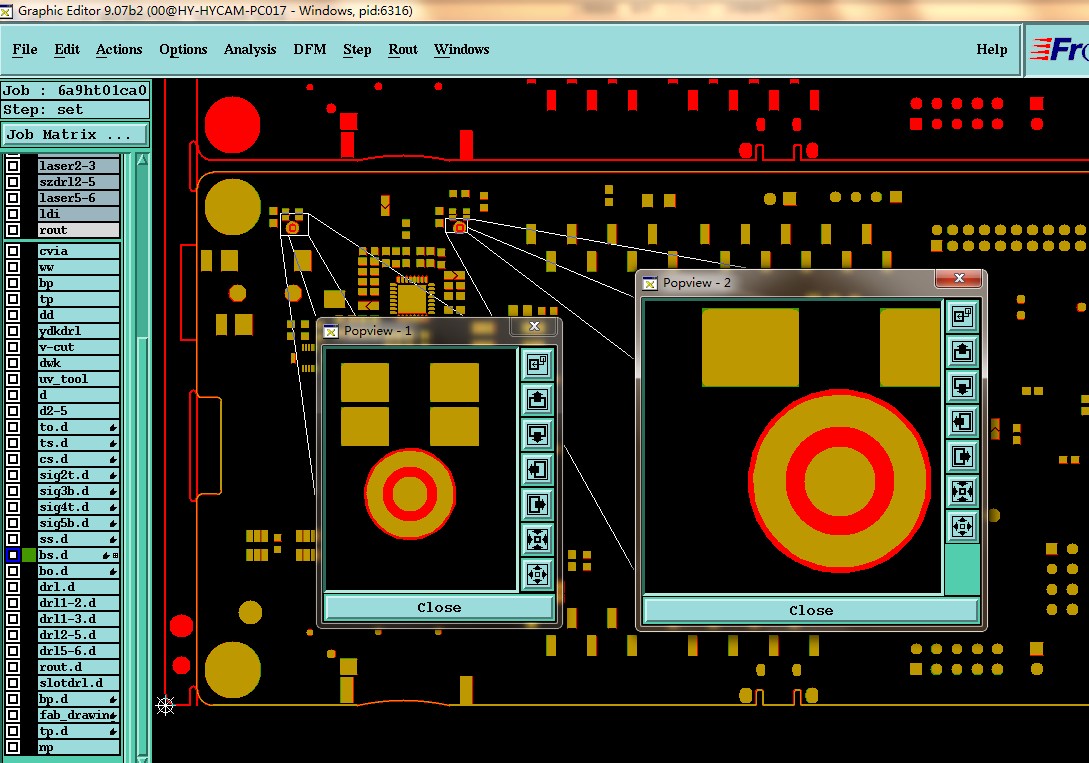Click pencil marker on ss.d layer
The width and height of the screenshot is (1089, 763).
point(113,539)
